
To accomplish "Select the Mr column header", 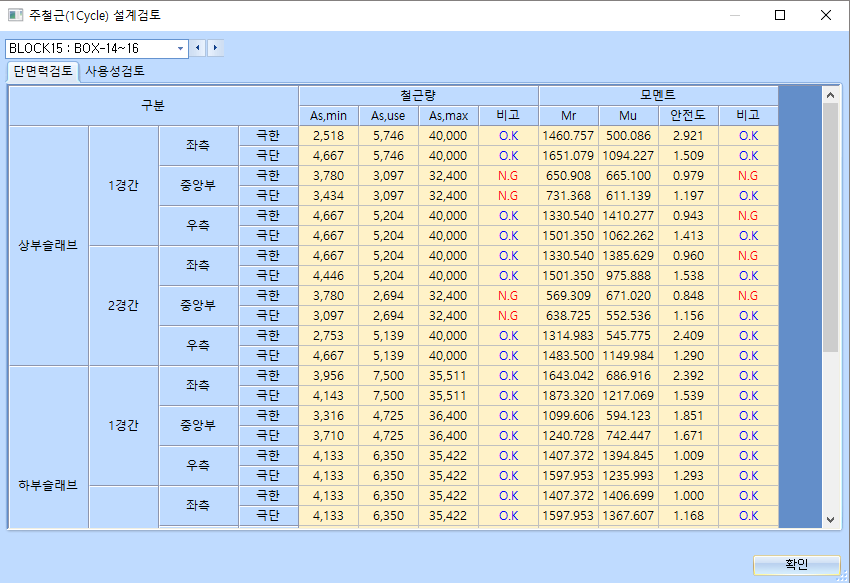I will click(569, 116).
